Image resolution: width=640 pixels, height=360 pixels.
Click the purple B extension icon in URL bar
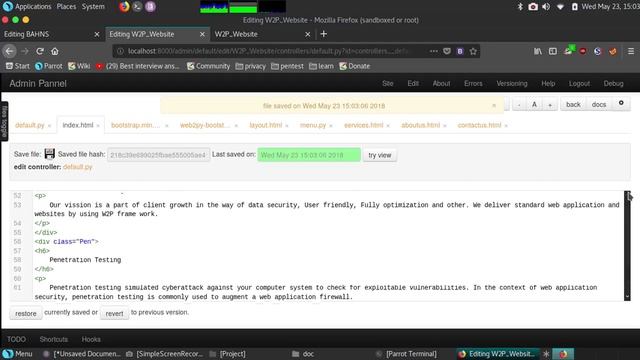(x=460, y=51)
